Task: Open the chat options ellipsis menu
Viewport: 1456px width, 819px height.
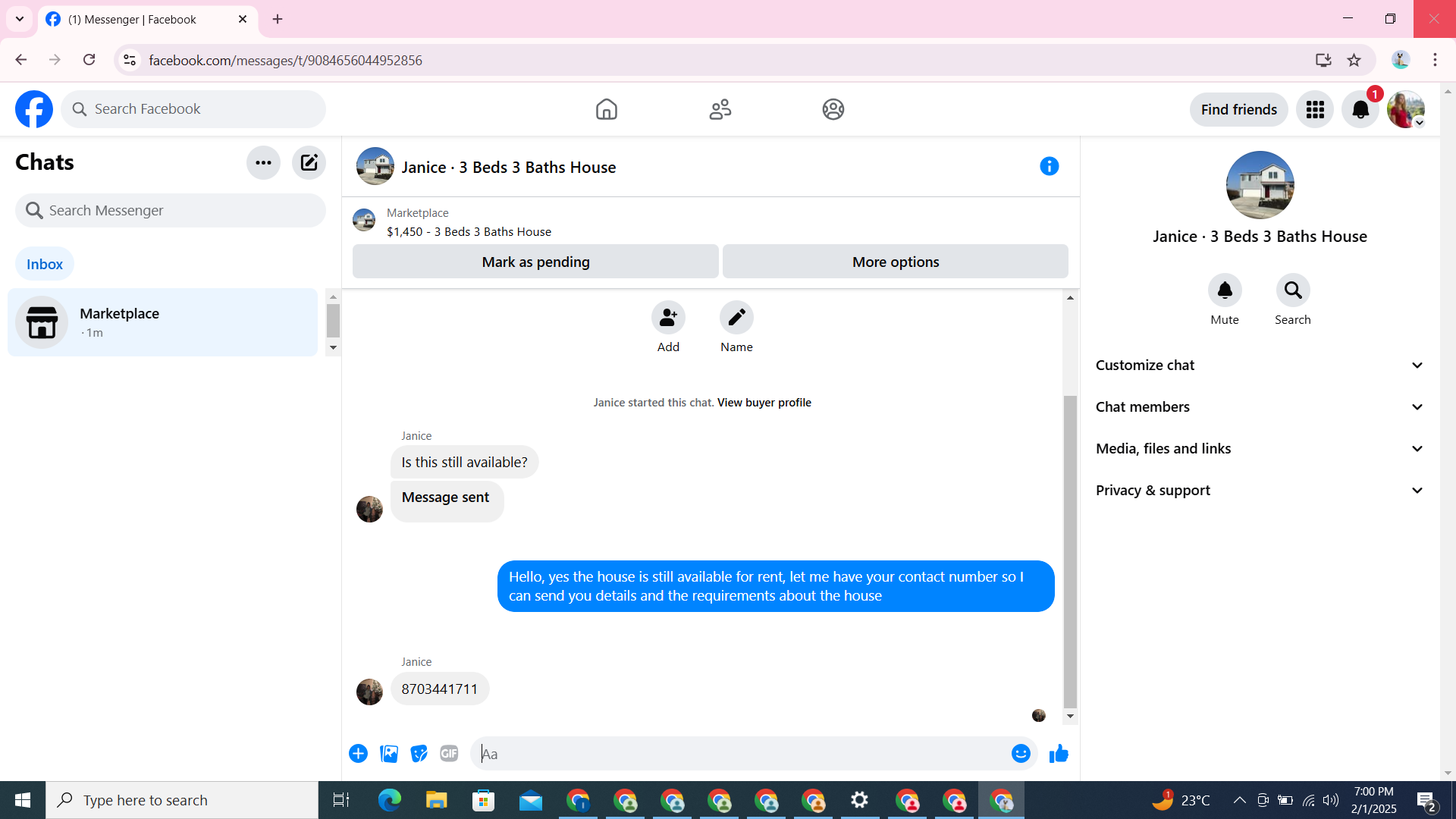Action: click(x=263, y=162)
